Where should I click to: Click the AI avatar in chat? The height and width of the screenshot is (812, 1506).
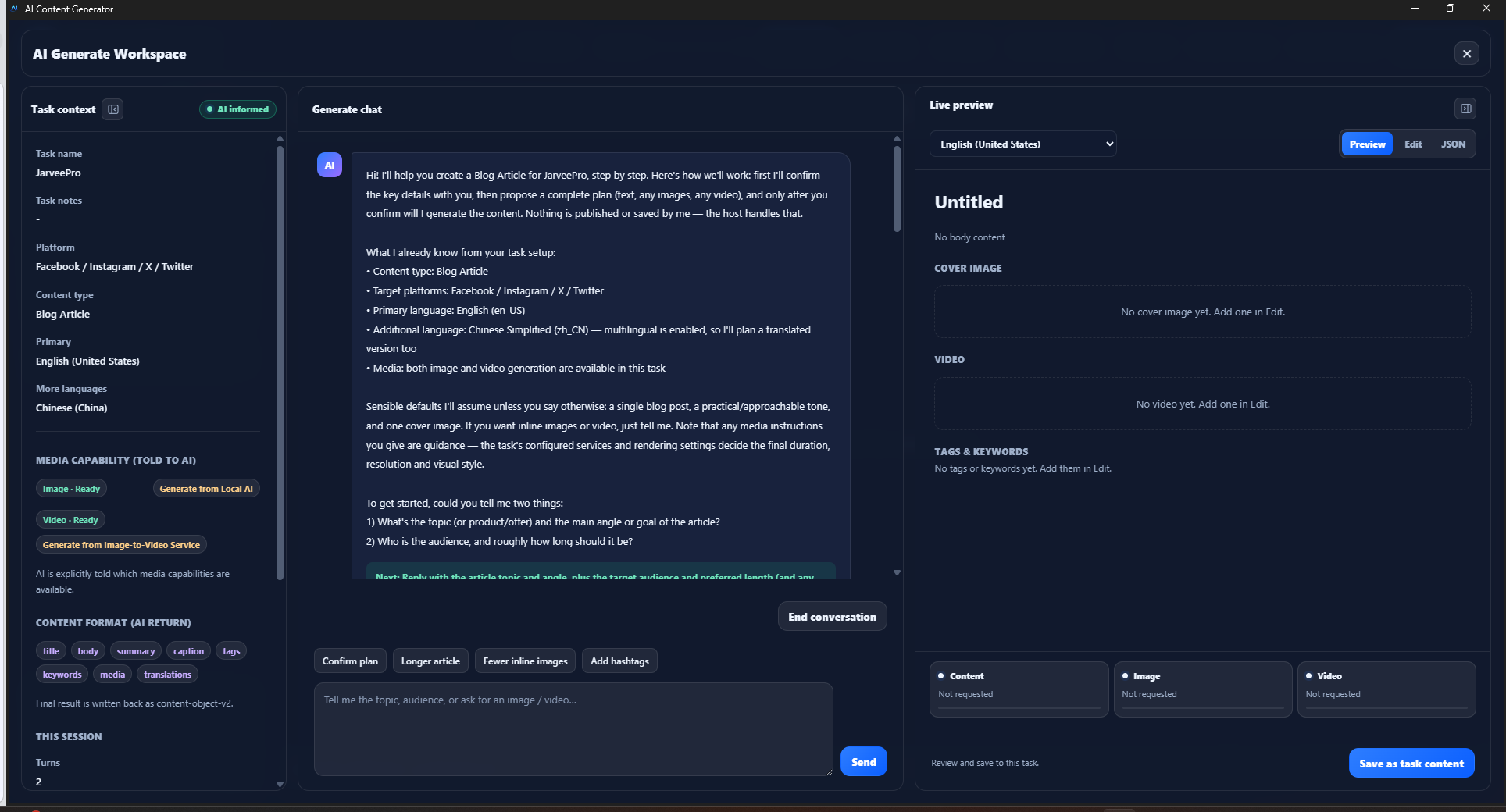click(x=330, y=165)
